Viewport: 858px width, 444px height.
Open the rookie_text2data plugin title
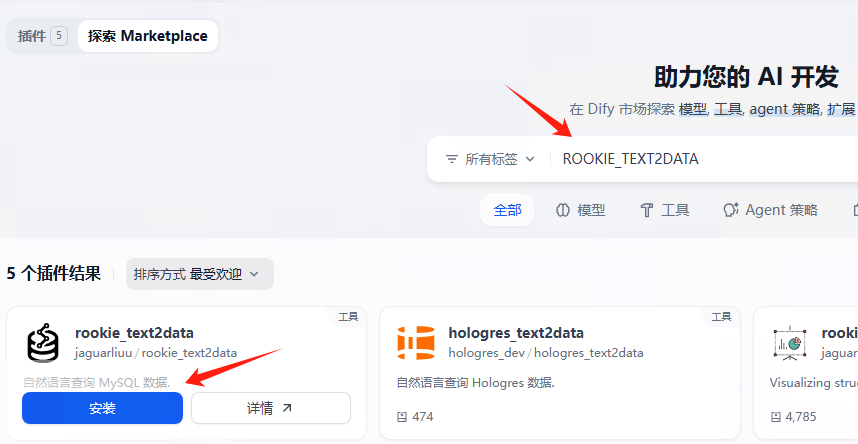click(134, 333)
